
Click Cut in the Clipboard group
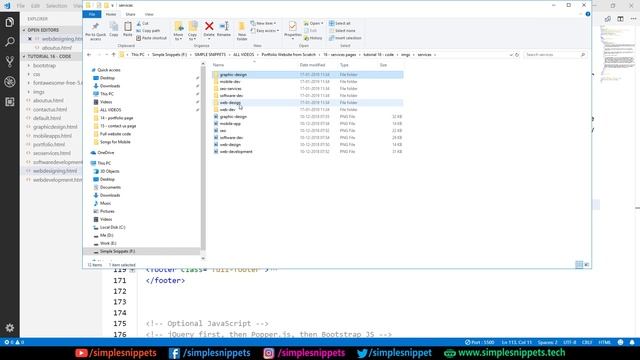pyautogui.click(x=143, y=23)
